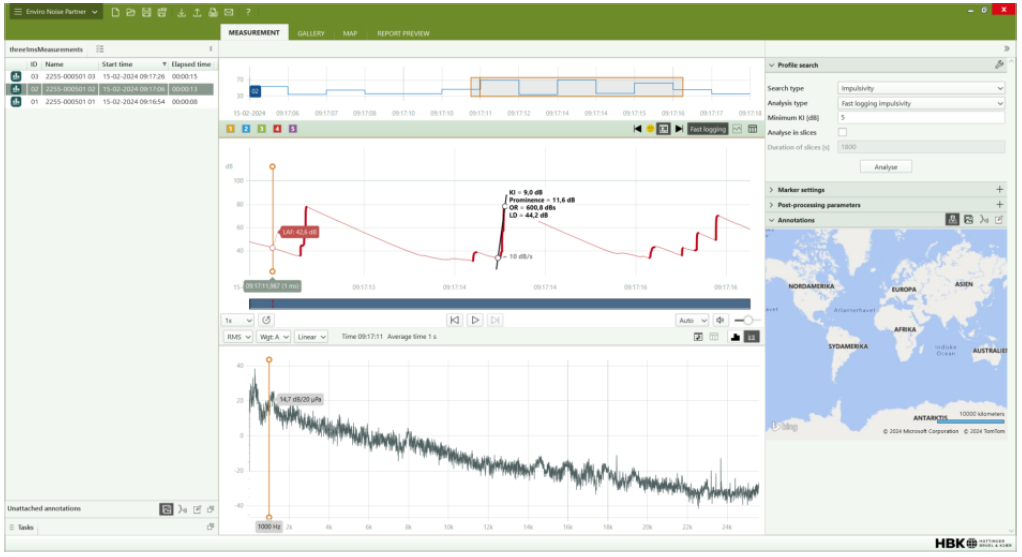
Task: Click the volume slider near speaker icon
Action: coord(744,320)
